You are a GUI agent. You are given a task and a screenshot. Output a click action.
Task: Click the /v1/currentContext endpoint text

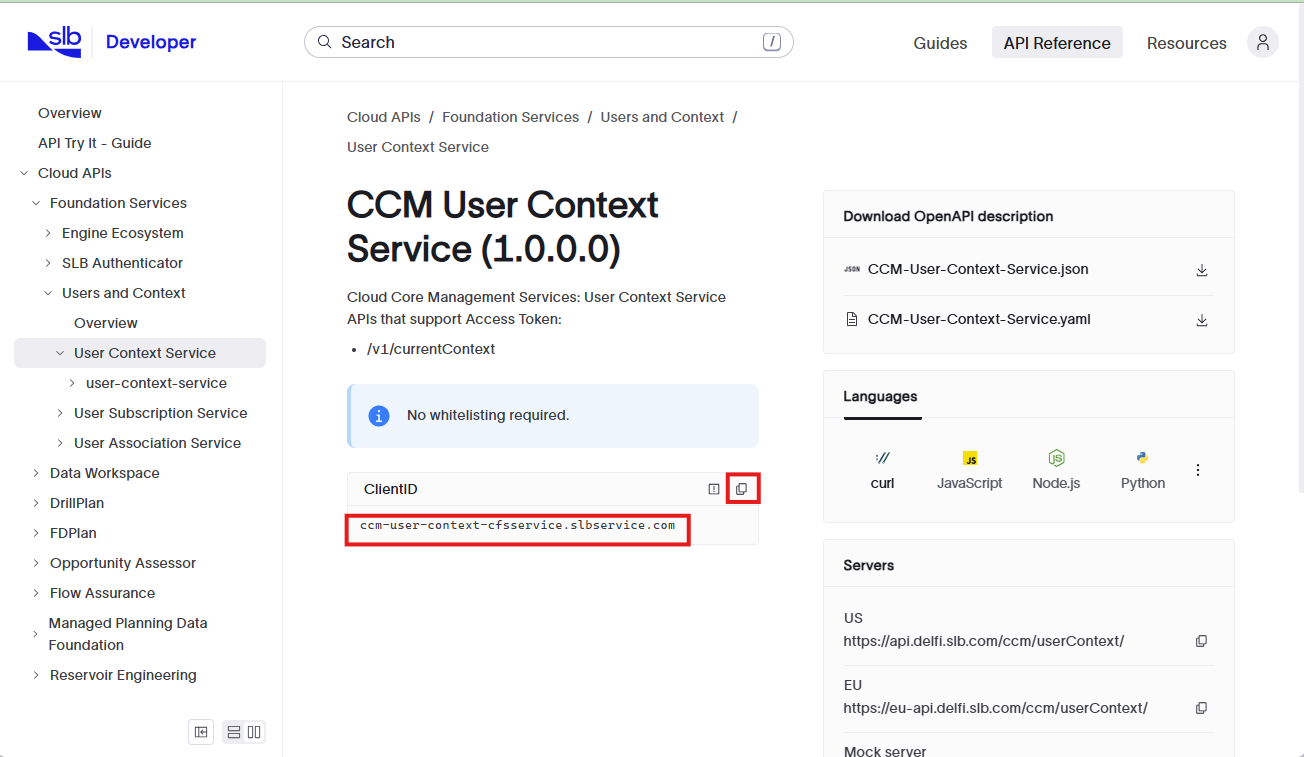point(431,349)
